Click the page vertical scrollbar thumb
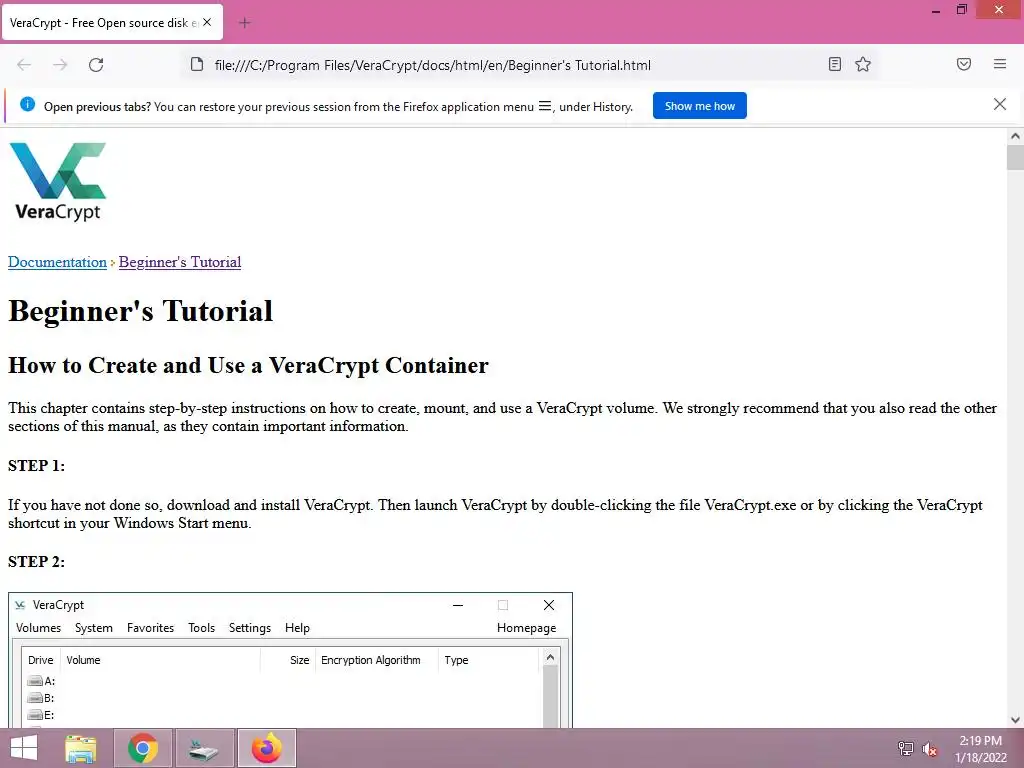Image resolution: width=1024 pixels, height=768 pixels. pyautogui.click(x=1015, y=157)
